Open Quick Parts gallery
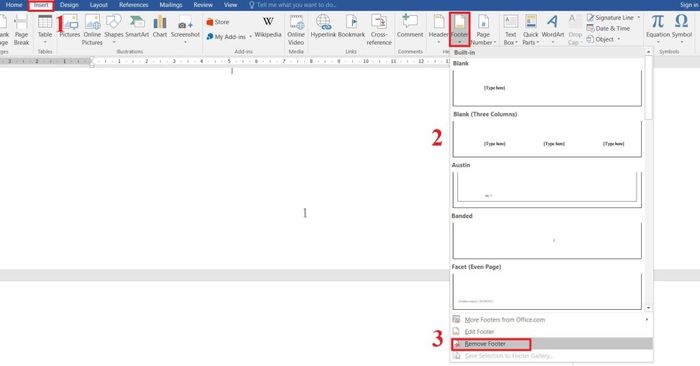700x366 pixels. 530,29
